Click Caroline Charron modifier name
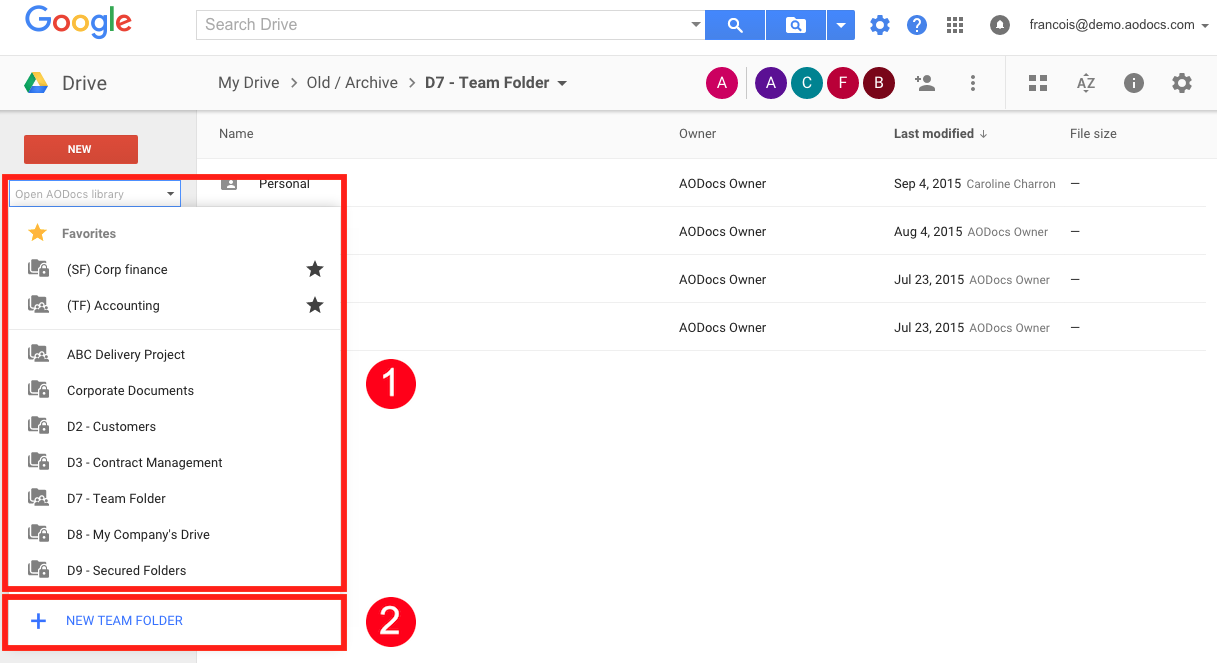 tap(1011, 184)
